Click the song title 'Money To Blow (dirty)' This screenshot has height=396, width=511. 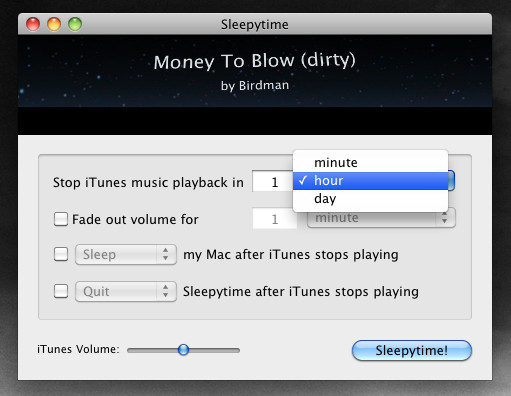(x=255, y=61)
